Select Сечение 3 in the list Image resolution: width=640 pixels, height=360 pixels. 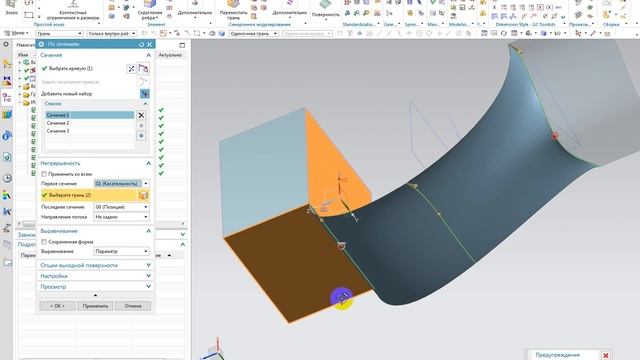[x=90, y=131]
